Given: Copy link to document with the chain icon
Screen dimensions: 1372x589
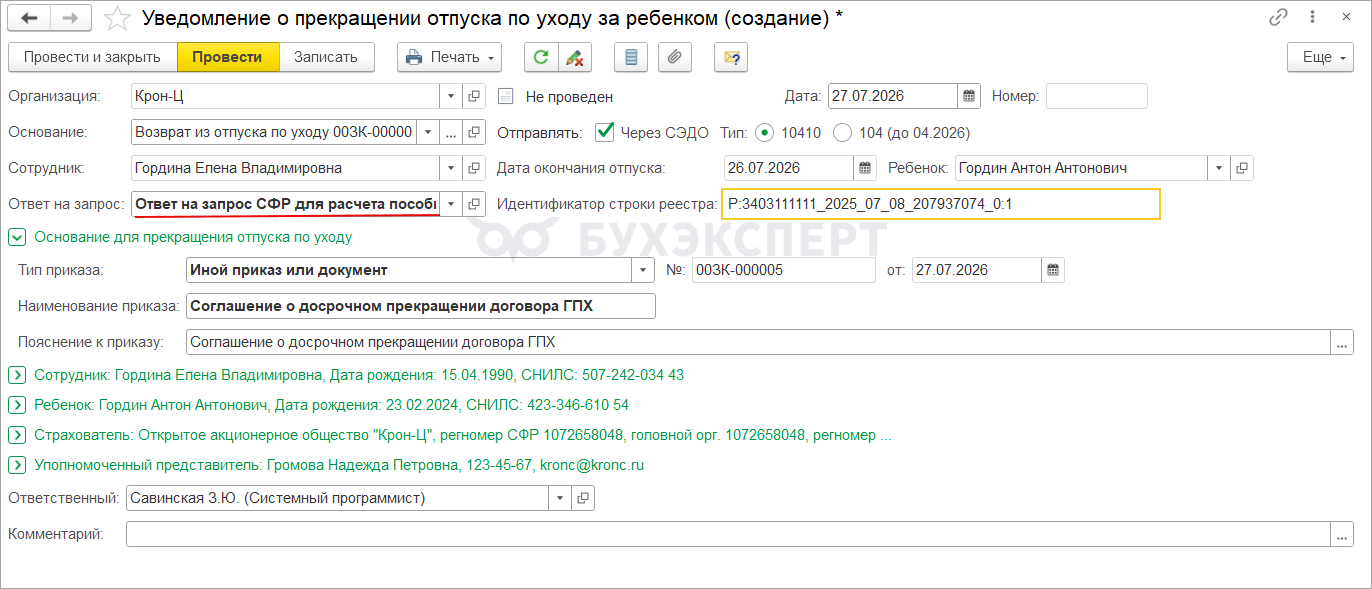Looking at the screenshot, I should [x=1278, y=17].
